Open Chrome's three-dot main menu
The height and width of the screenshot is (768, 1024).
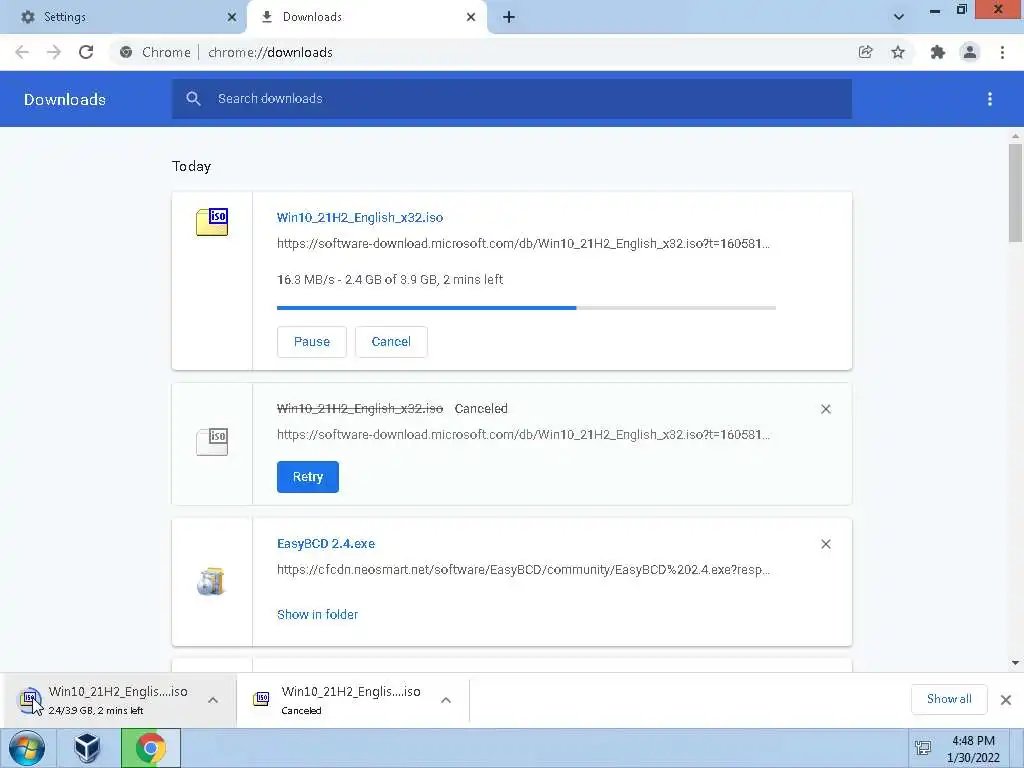(x=1002, y=52)
